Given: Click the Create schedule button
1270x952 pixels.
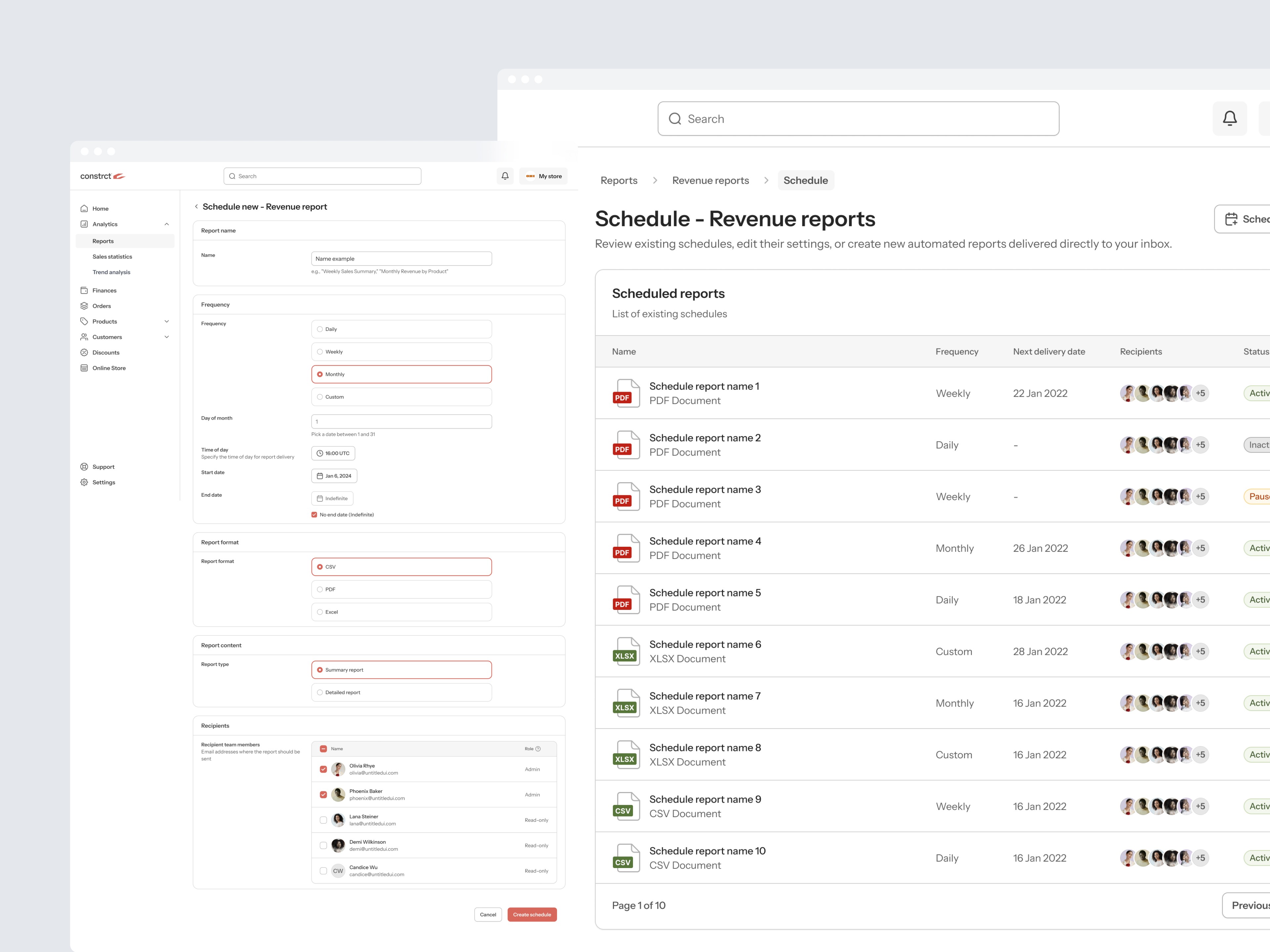Looking at the screenshot, I should coord(532,915).
